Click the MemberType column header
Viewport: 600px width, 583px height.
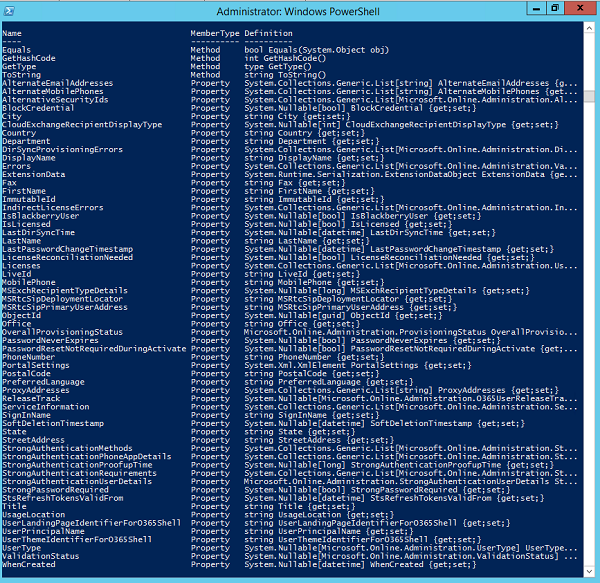[214, 33]
